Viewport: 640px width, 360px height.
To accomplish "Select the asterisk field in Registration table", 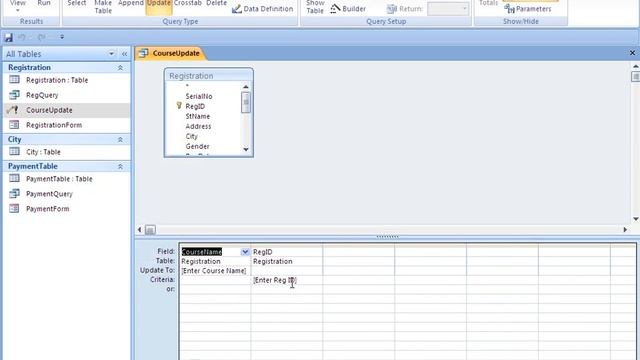I will pos(187,86).
